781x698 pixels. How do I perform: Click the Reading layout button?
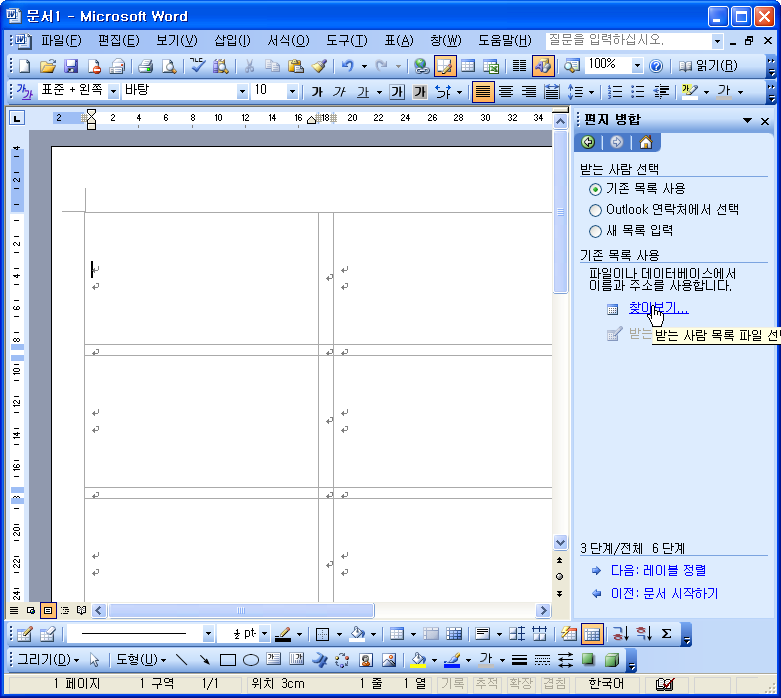point(708,66)
